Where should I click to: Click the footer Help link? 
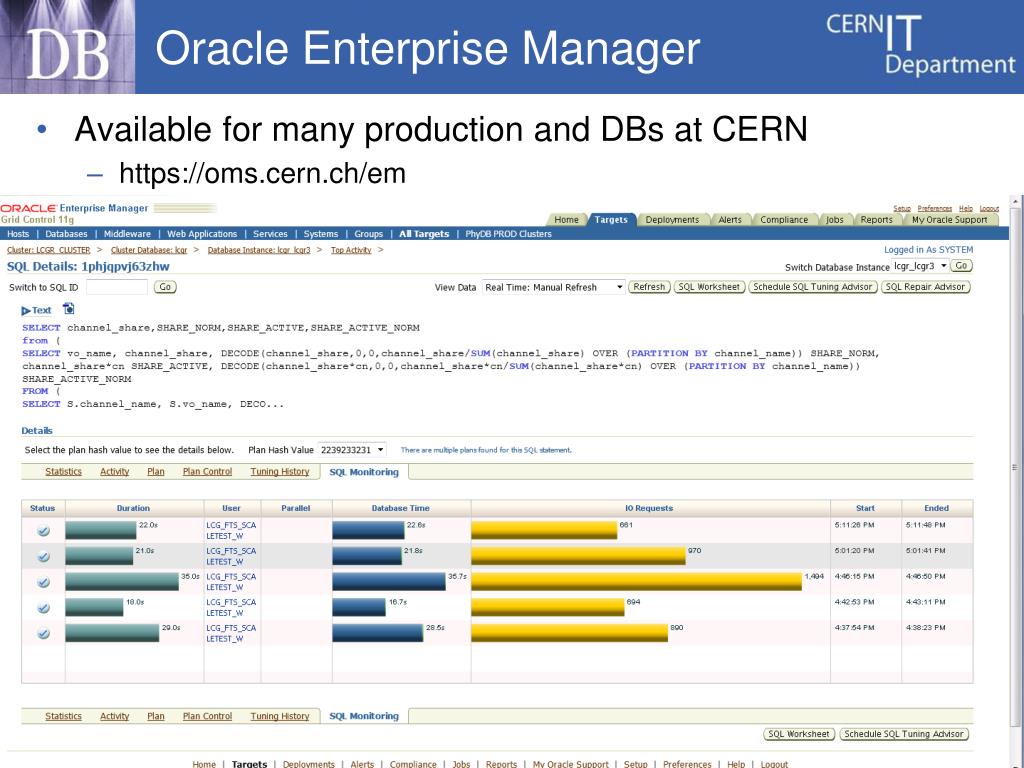click(736, 764)
